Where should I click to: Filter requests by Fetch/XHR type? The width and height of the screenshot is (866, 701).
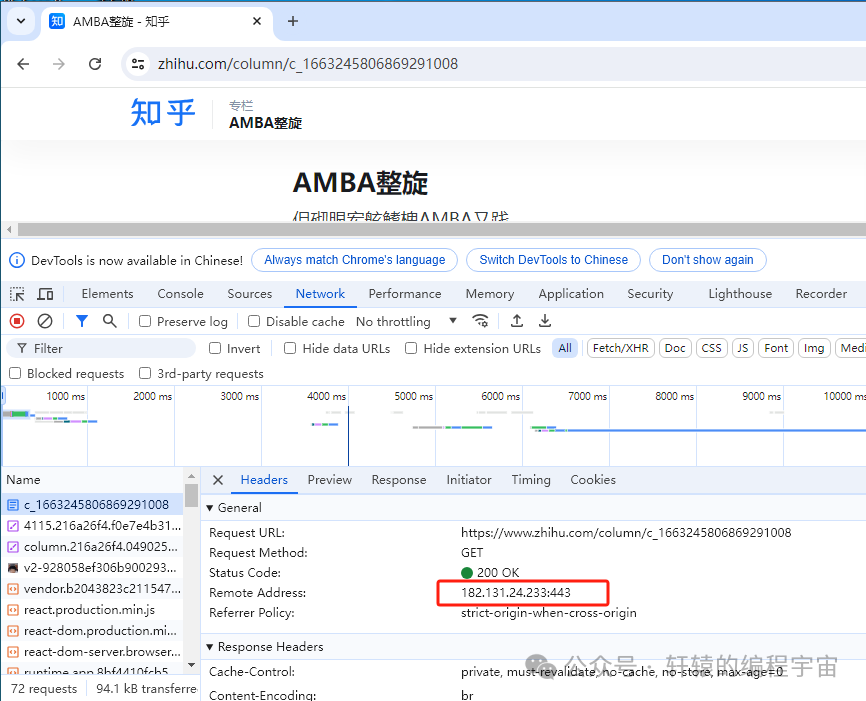tap(621, 349)
